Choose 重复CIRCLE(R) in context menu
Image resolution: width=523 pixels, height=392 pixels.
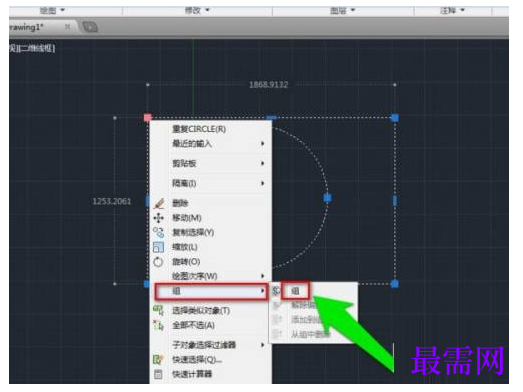(x=211, y=129)
